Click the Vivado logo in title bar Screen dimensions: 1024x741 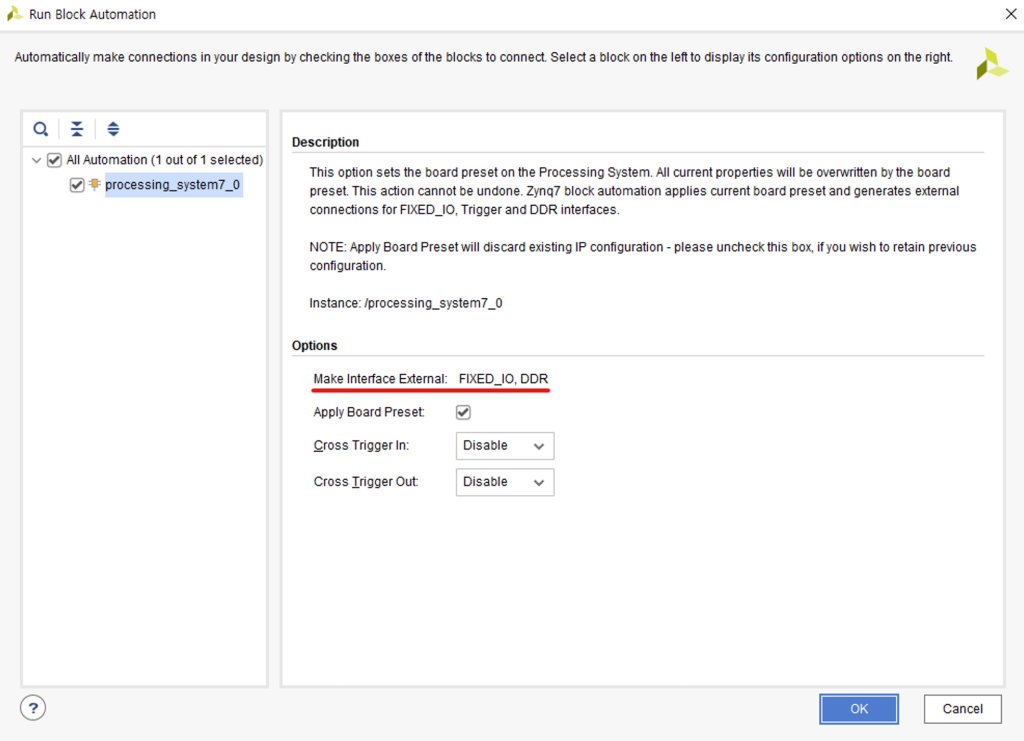(14, 14)
